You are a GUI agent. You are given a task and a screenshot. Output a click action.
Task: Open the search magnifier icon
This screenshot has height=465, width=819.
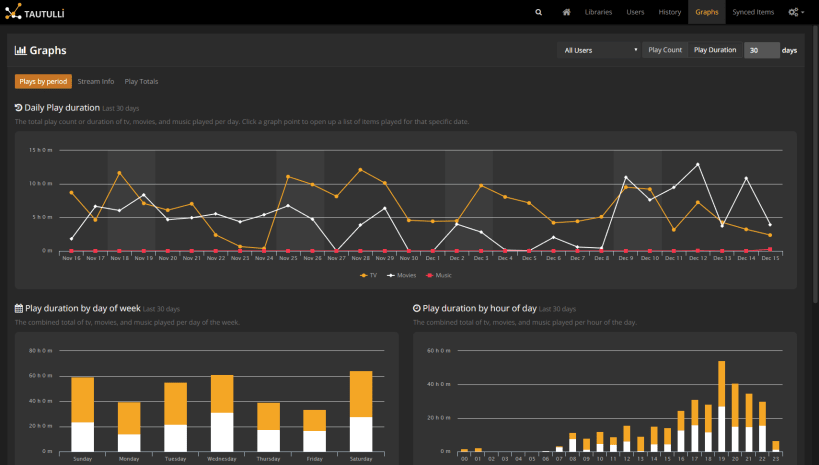[x=539, y=12]
